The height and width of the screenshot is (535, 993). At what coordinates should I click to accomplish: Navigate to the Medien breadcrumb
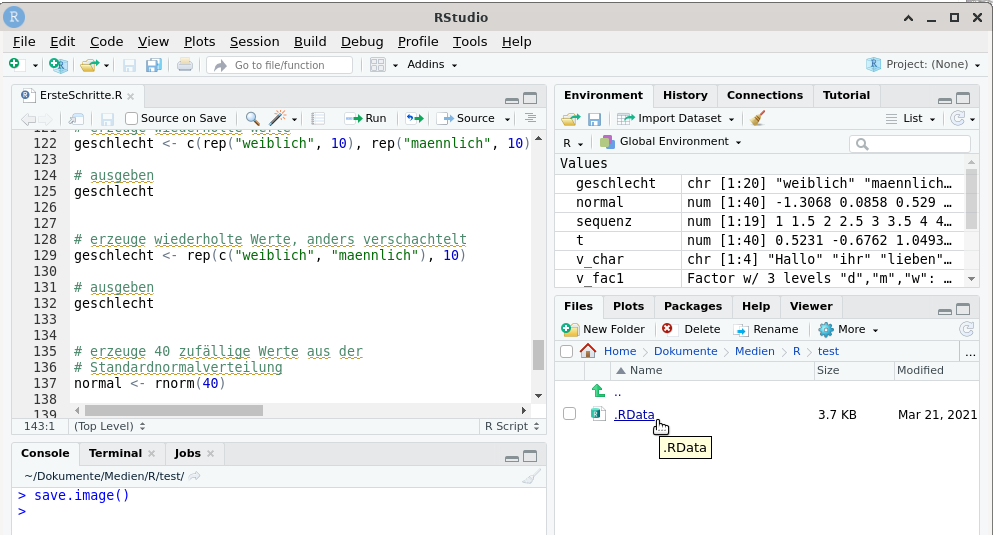[x=754, y=351]
